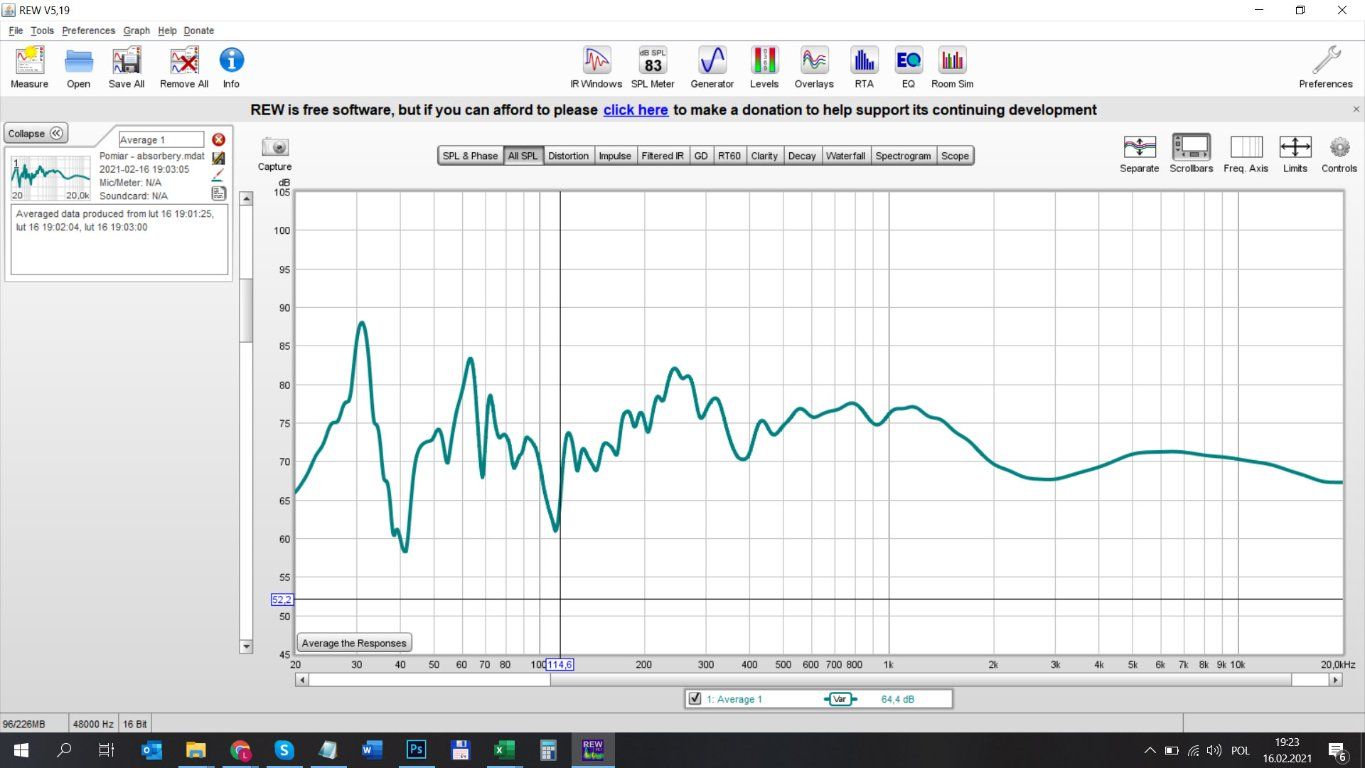Open the Tools menu
Viewport: 1365px width, 768px height.
pos(42,31)
